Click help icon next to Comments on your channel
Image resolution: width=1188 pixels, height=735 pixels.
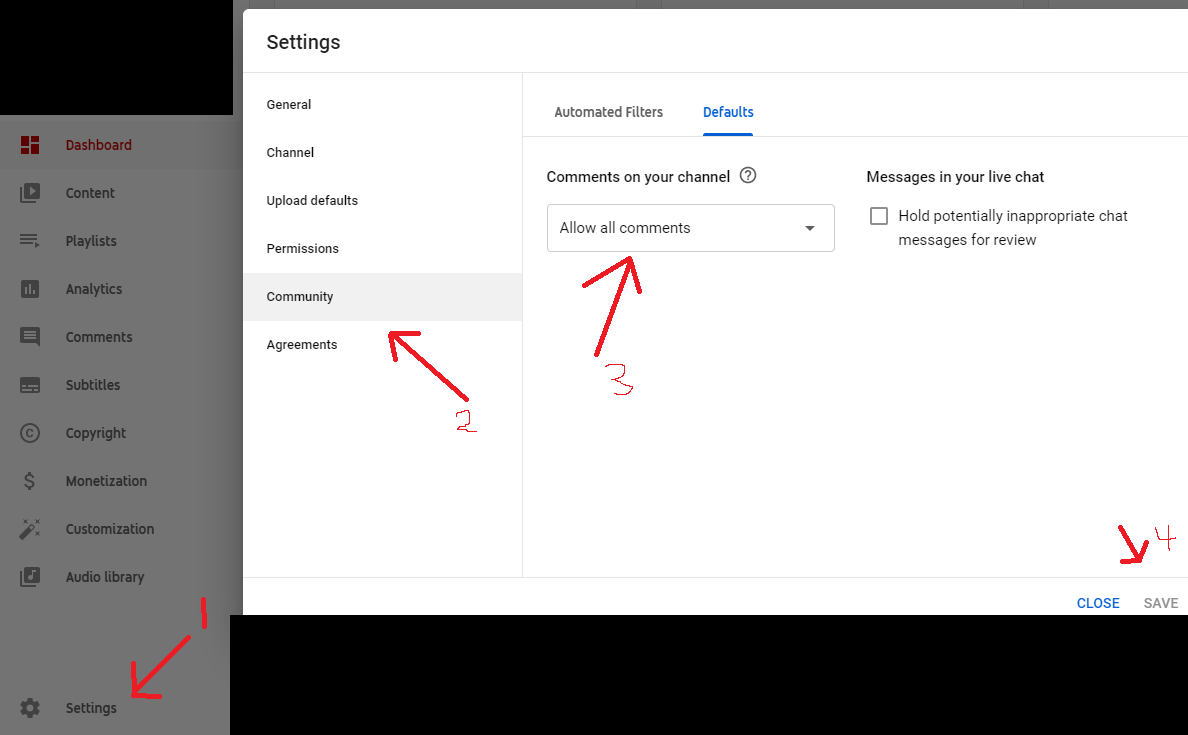[x=748, y=176]
